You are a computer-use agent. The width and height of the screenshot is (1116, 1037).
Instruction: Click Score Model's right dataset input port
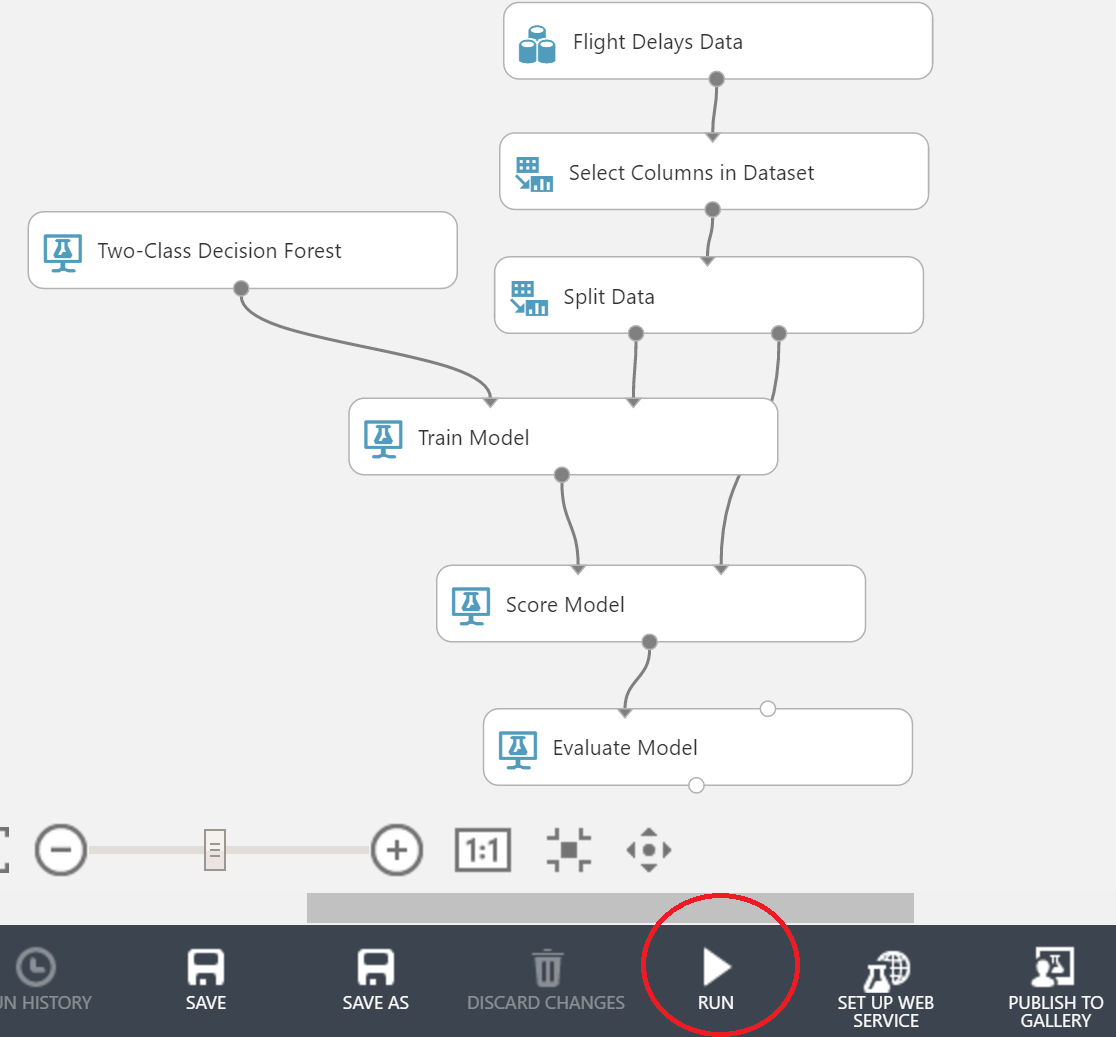[721, 569]
